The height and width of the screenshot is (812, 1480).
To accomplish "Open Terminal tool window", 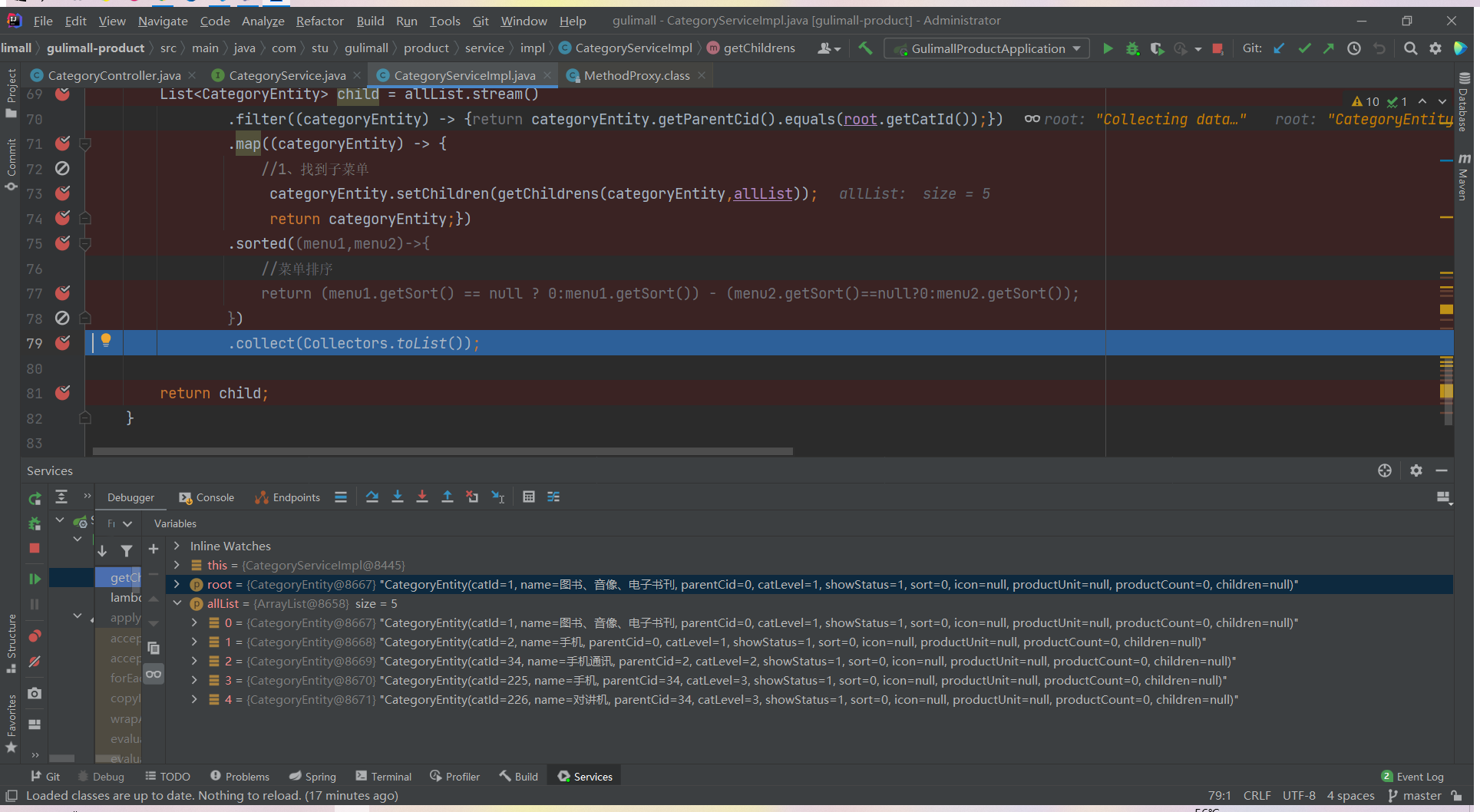I will coord(384,777).
